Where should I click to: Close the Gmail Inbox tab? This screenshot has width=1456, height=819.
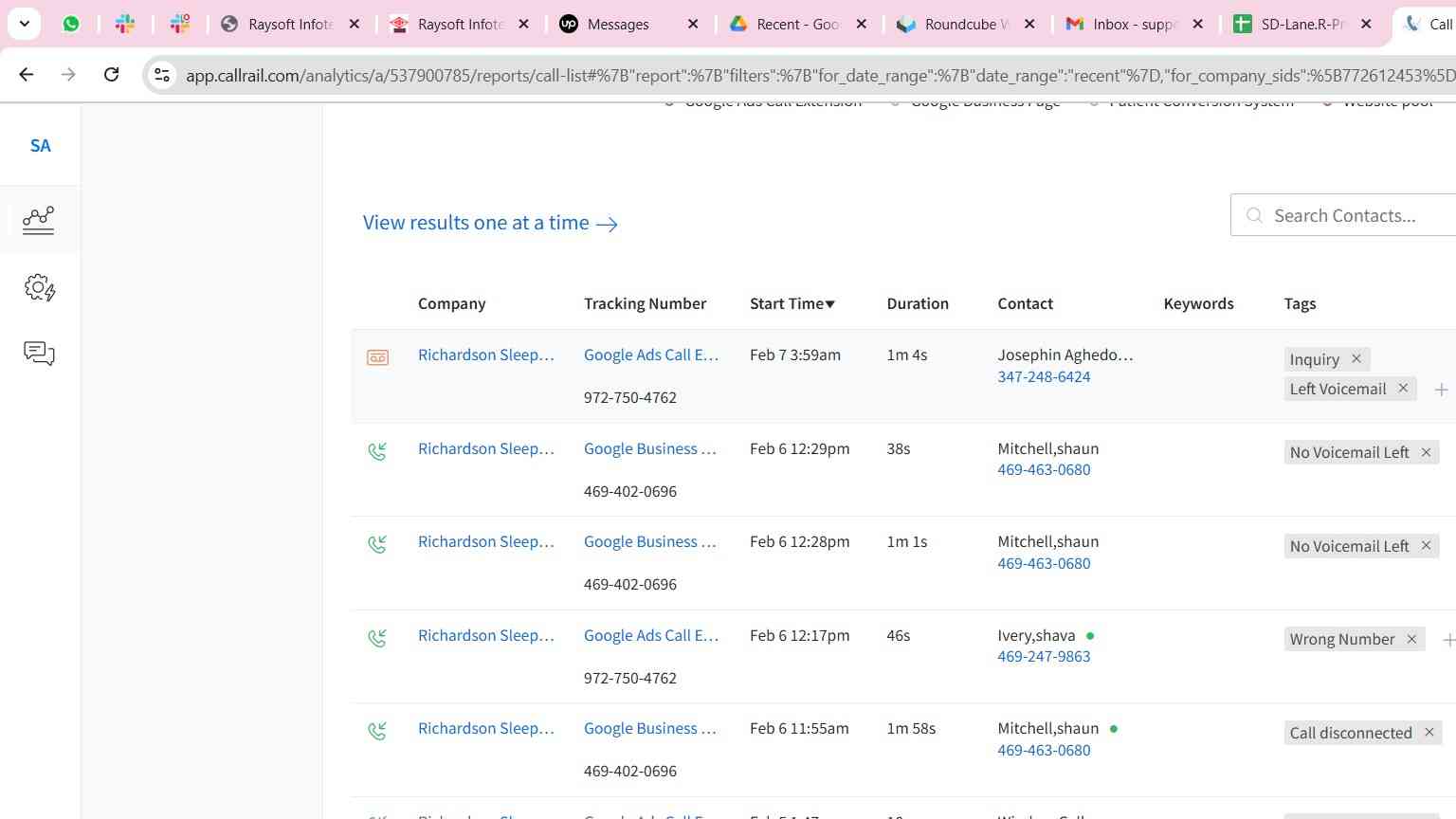(x=1198, y=24)
